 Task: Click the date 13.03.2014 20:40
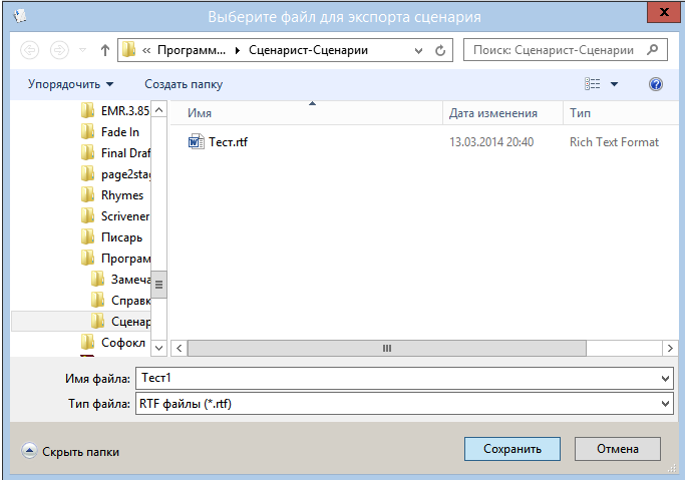tap(491, 142)
